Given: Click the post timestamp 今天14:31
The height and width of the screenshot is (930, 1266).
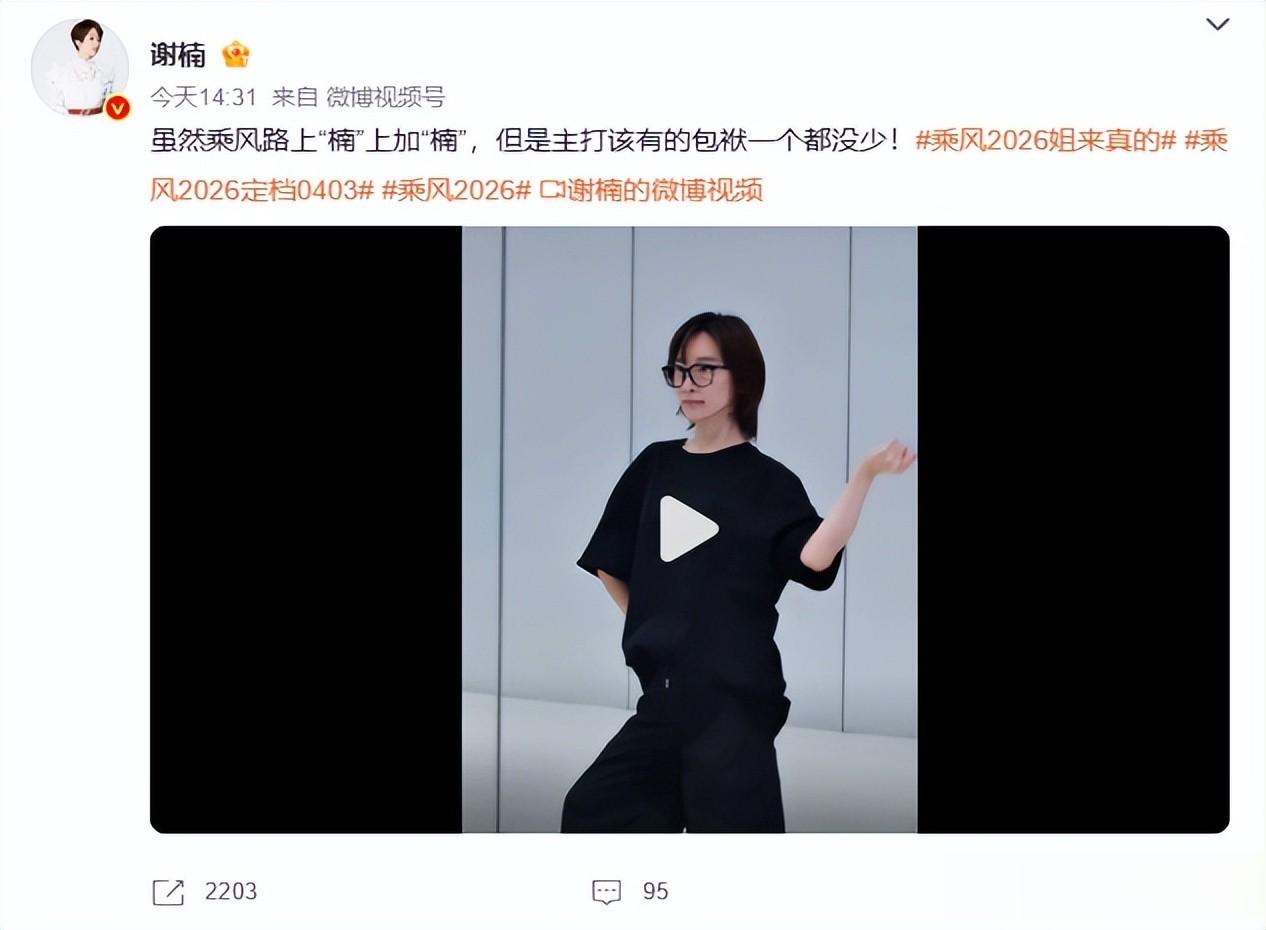Looking at the screenshot, I should 204,97.
